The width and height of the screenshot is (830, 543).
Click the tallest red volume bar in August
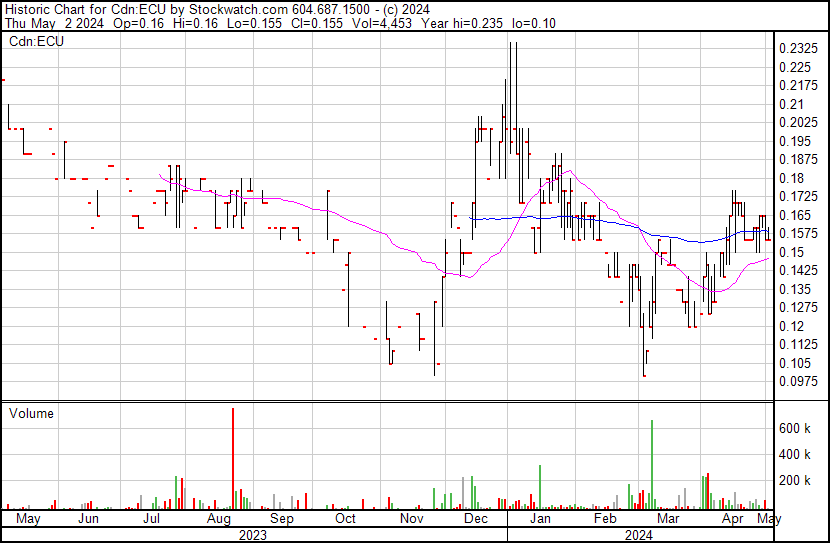234,460
